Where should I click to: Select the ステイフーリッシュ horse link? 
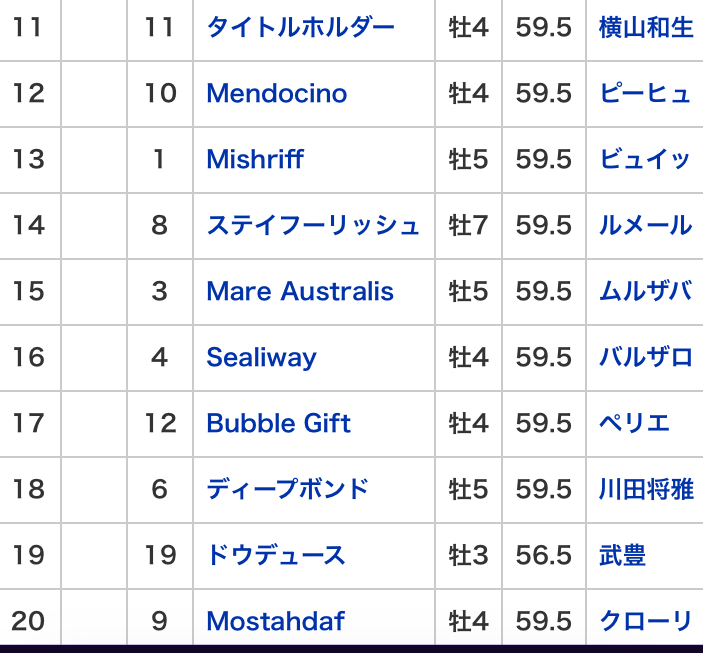(x=313, y=225)
